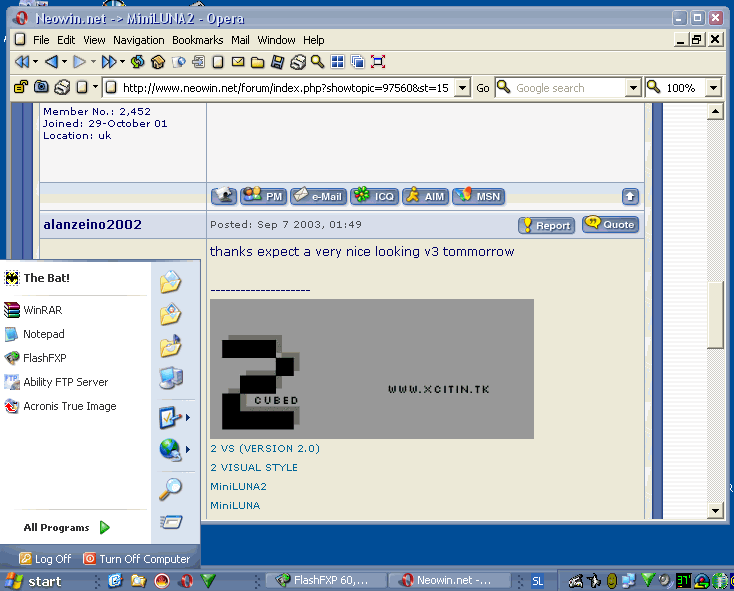Click the MSN contact button
734x591 pixels.
point(478,196)
